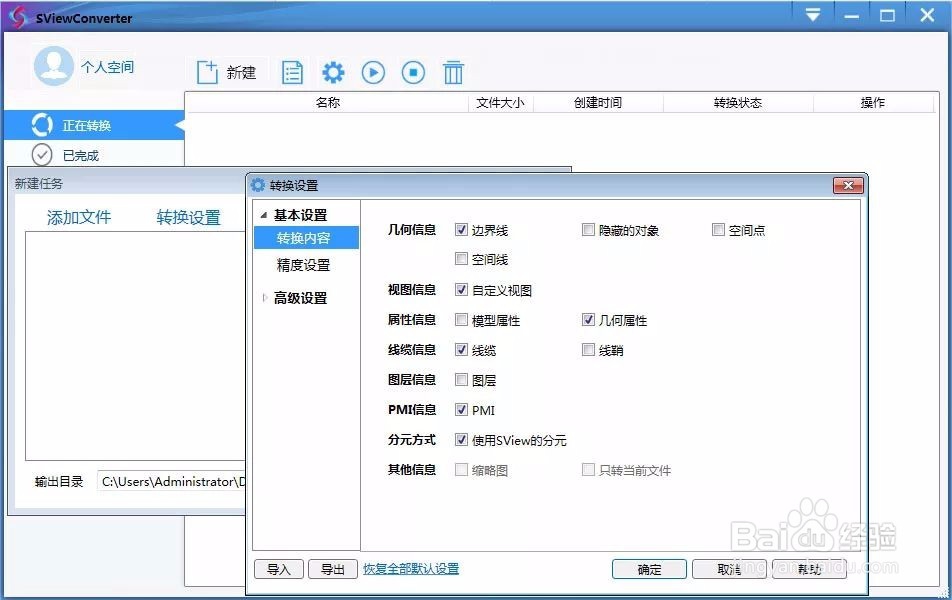This screenshot has height=600, width=952.
Task: Start conversion with the play icon
Action: coord(373,71)
